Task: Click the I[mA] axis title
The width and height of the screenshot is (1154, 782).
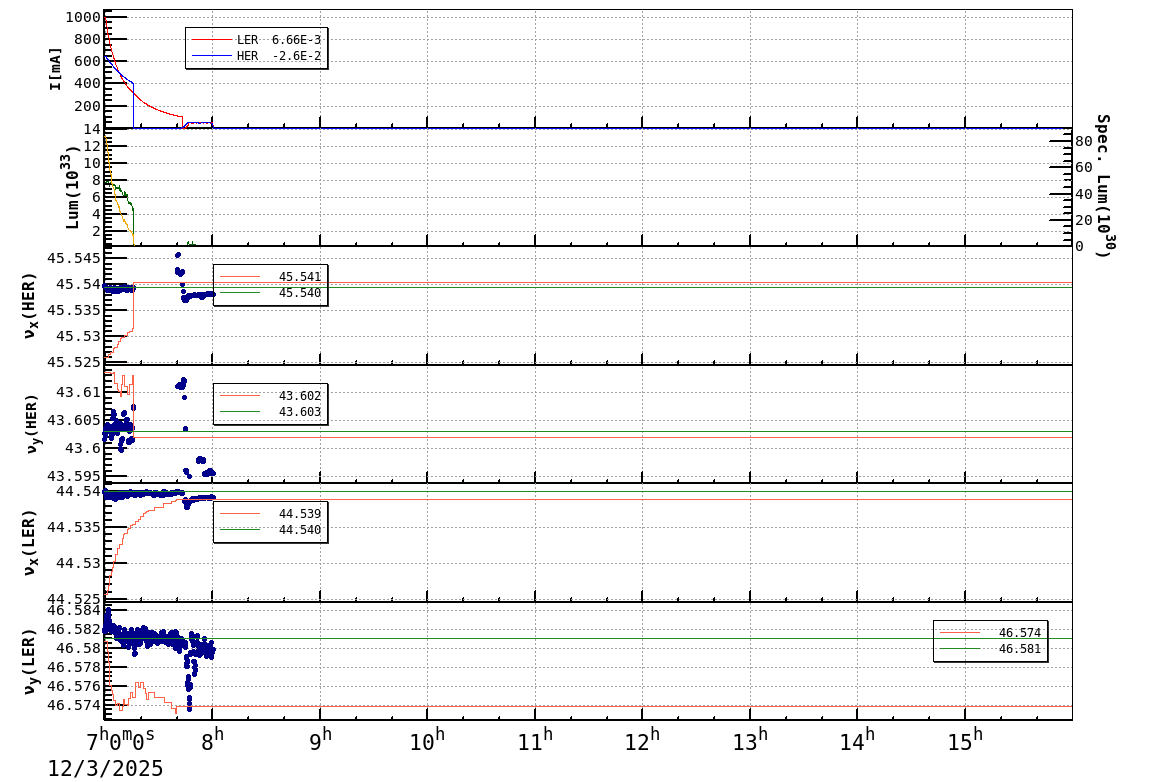Action: (x=56, y=68)
